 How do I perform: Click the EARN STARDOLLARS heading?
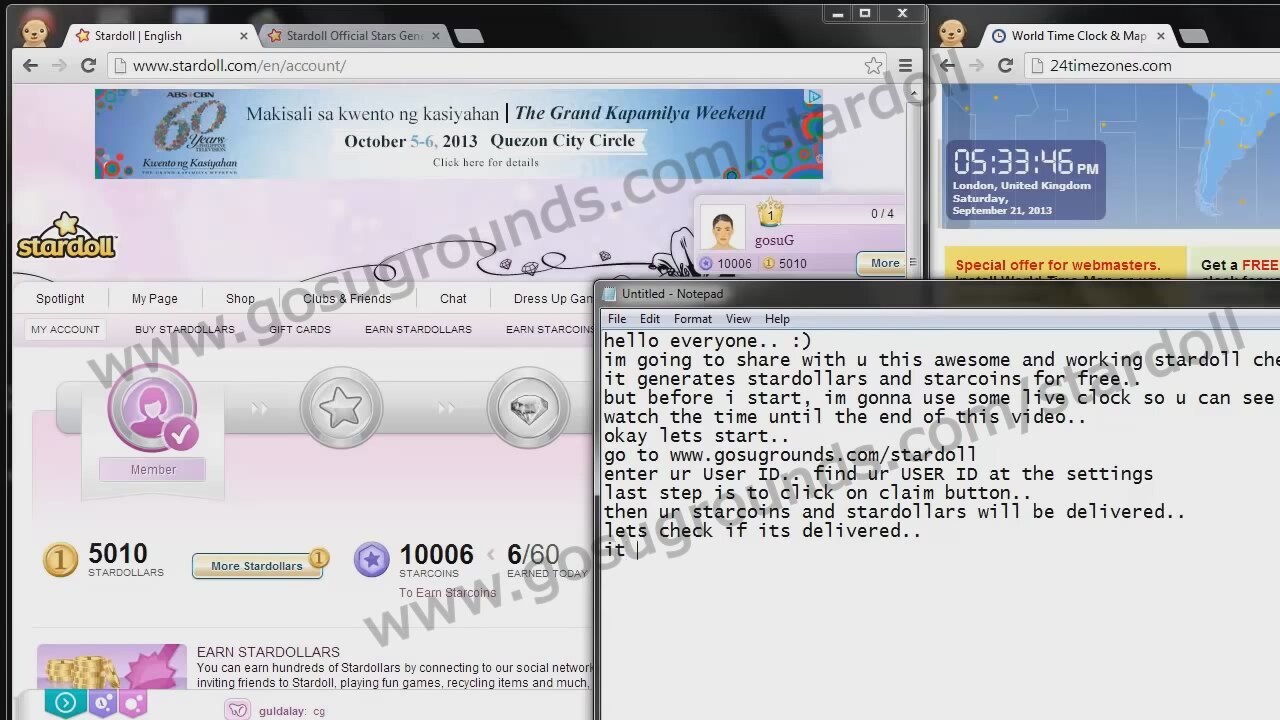[x=268, y=652]
